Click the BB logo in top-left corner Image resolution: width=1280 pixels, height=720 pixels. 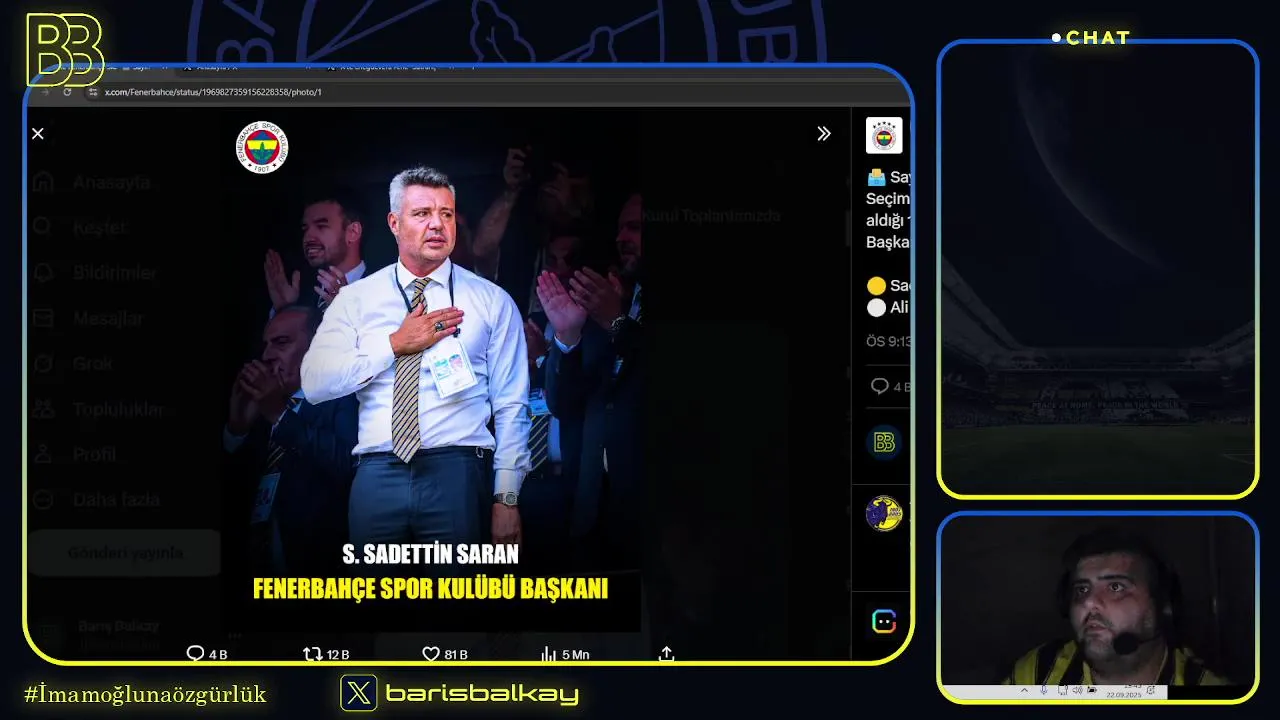(64, 50)
